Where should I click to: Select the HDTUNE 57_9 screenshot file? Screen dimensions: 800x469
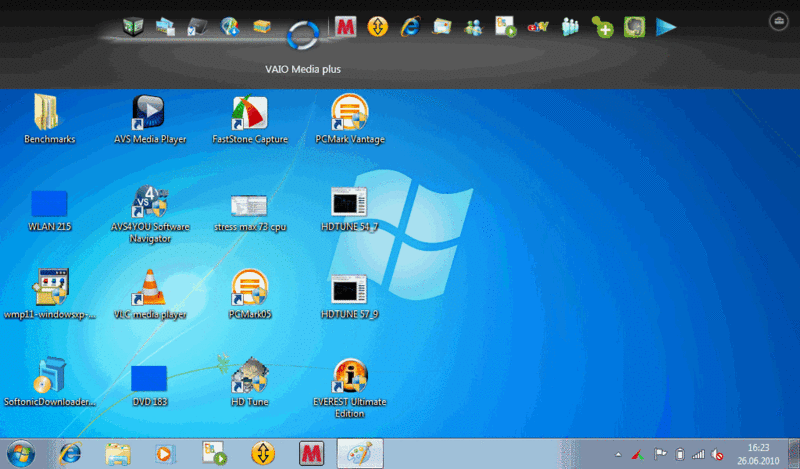click(349, 297)
